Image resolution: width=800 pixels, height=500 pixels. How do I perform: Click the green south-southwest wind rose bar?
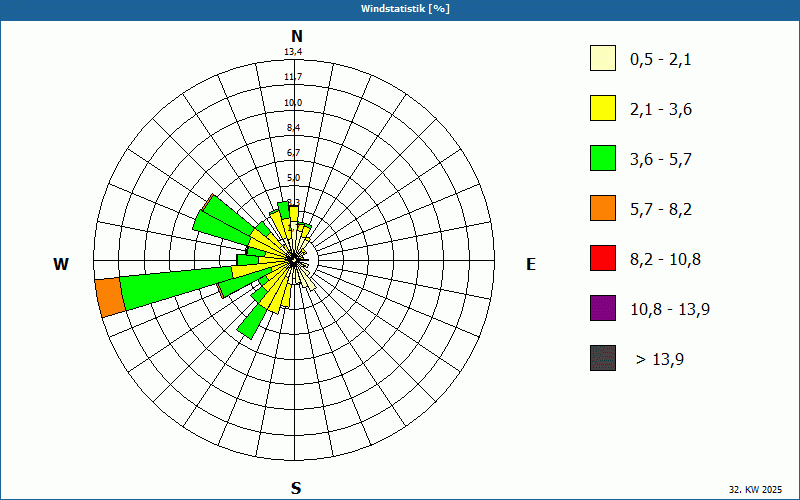tap(254, 320)
